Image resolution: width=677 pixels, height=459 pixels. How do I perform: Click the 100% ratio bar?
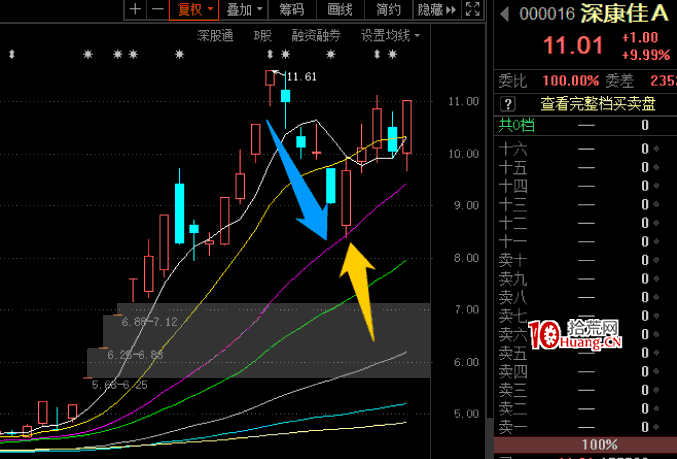click(585, 444)
